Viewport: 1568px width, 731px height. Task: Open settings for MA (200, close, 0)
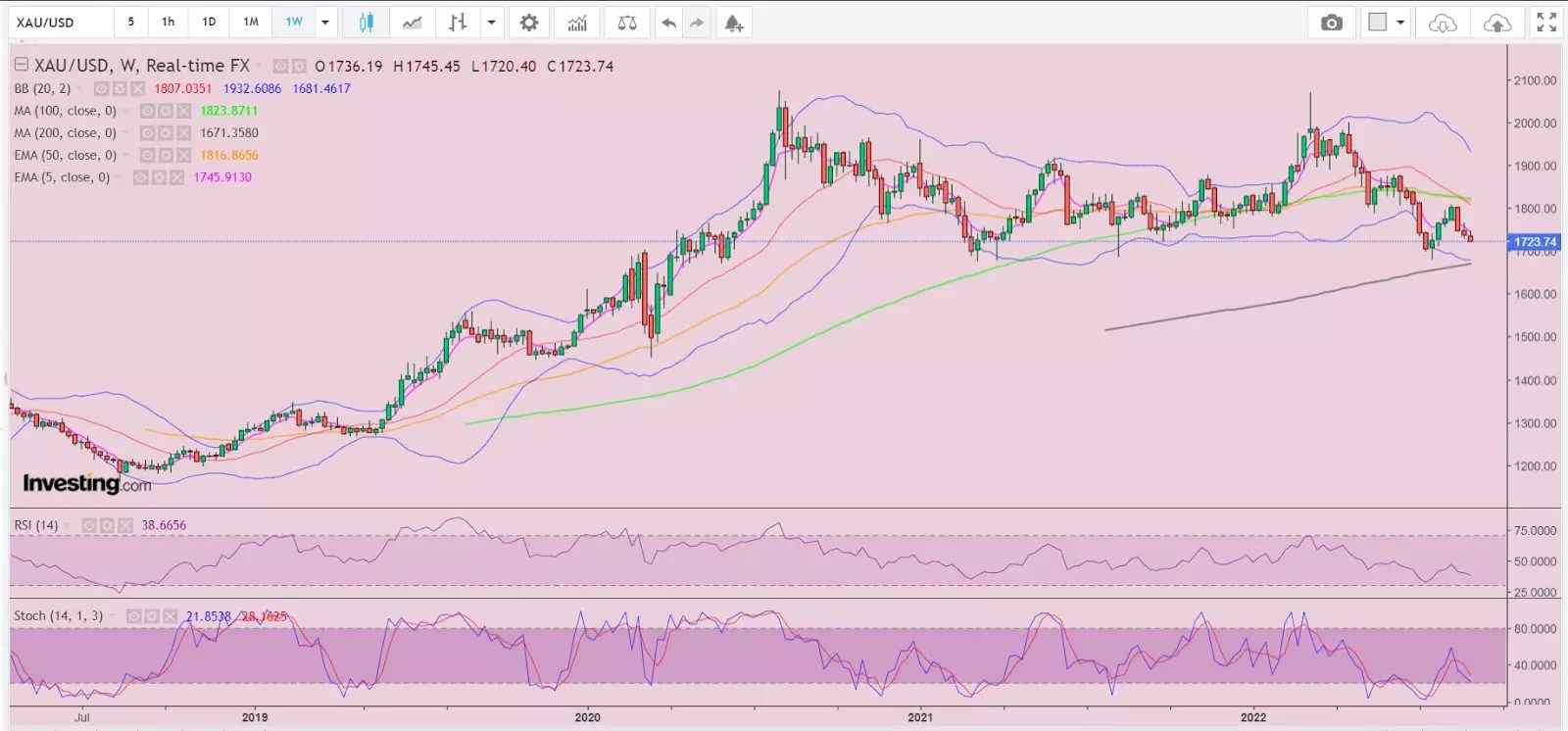pos(166,133)
